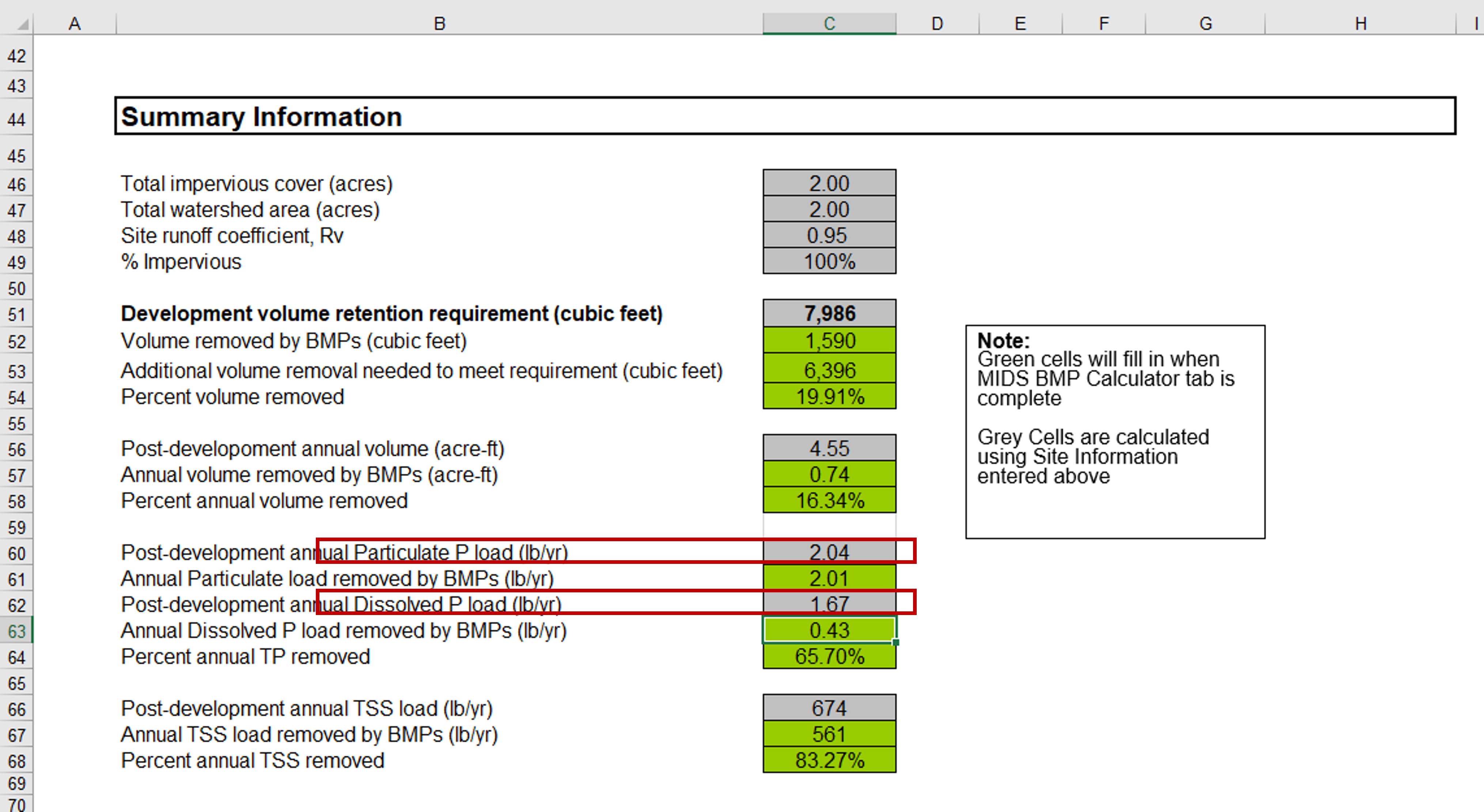The height and width of the screenshot is (812, 1484).
Task: Select column H header
Action: [1360, 24]
